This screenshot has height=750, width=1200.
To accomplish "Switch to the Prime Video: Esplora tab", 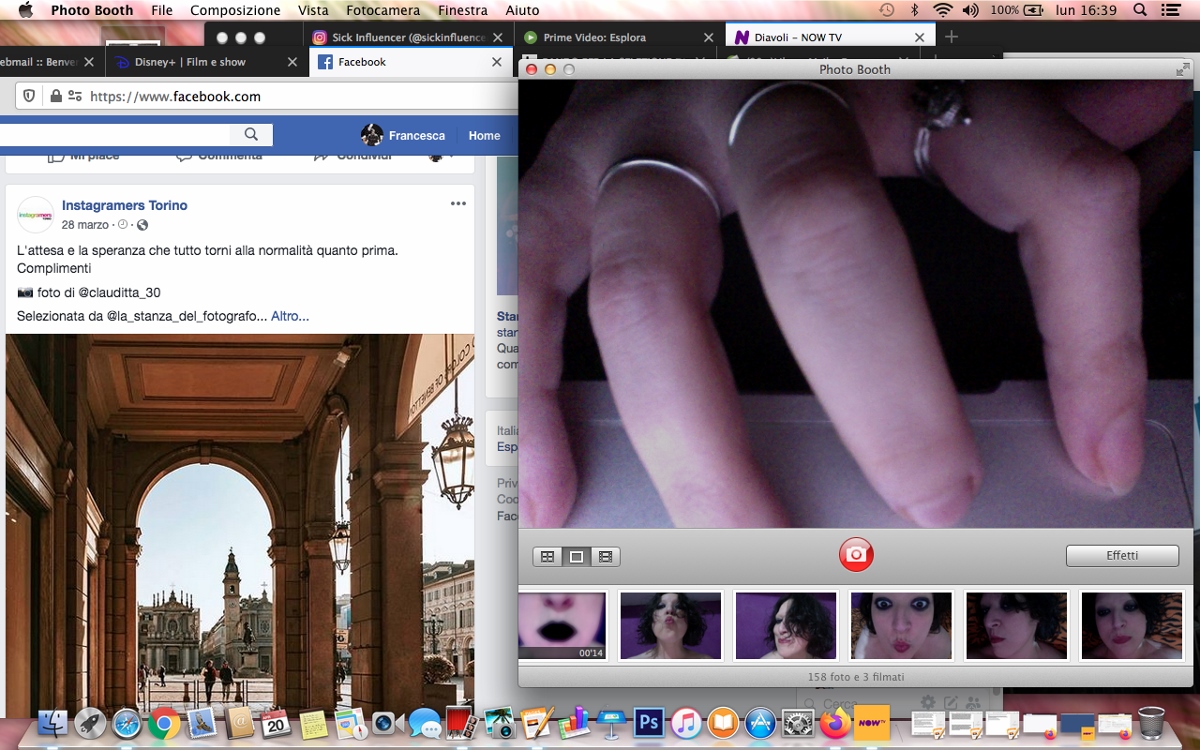I will pos(619,37).
